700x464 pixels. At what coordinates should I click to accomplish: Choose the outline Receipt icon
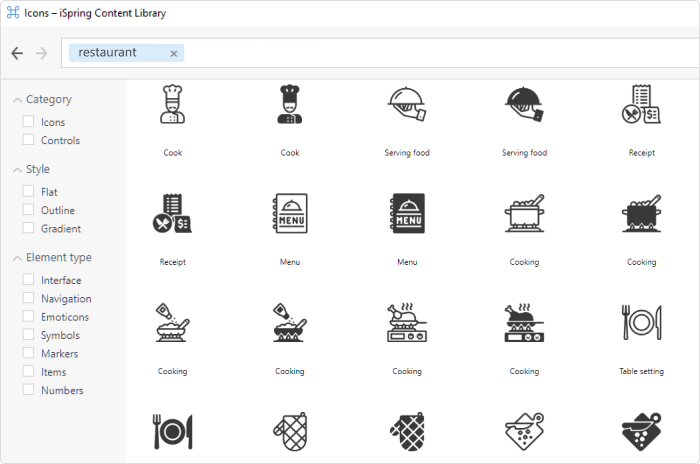point(642,105)
